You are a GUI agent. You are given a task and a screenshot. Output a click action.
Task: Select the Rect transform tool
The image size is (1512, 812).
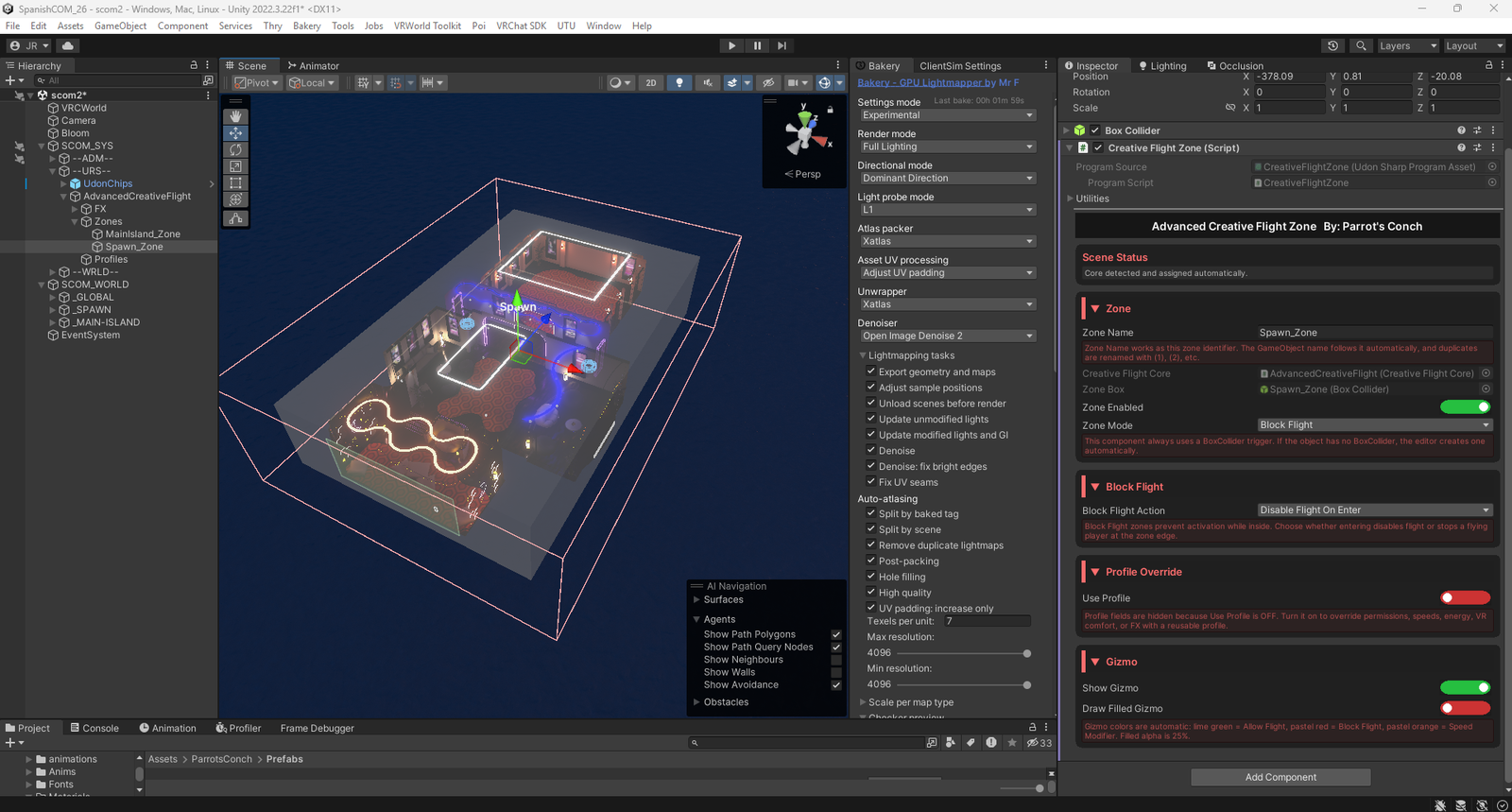pyautogui.click(x=235, y=183)
